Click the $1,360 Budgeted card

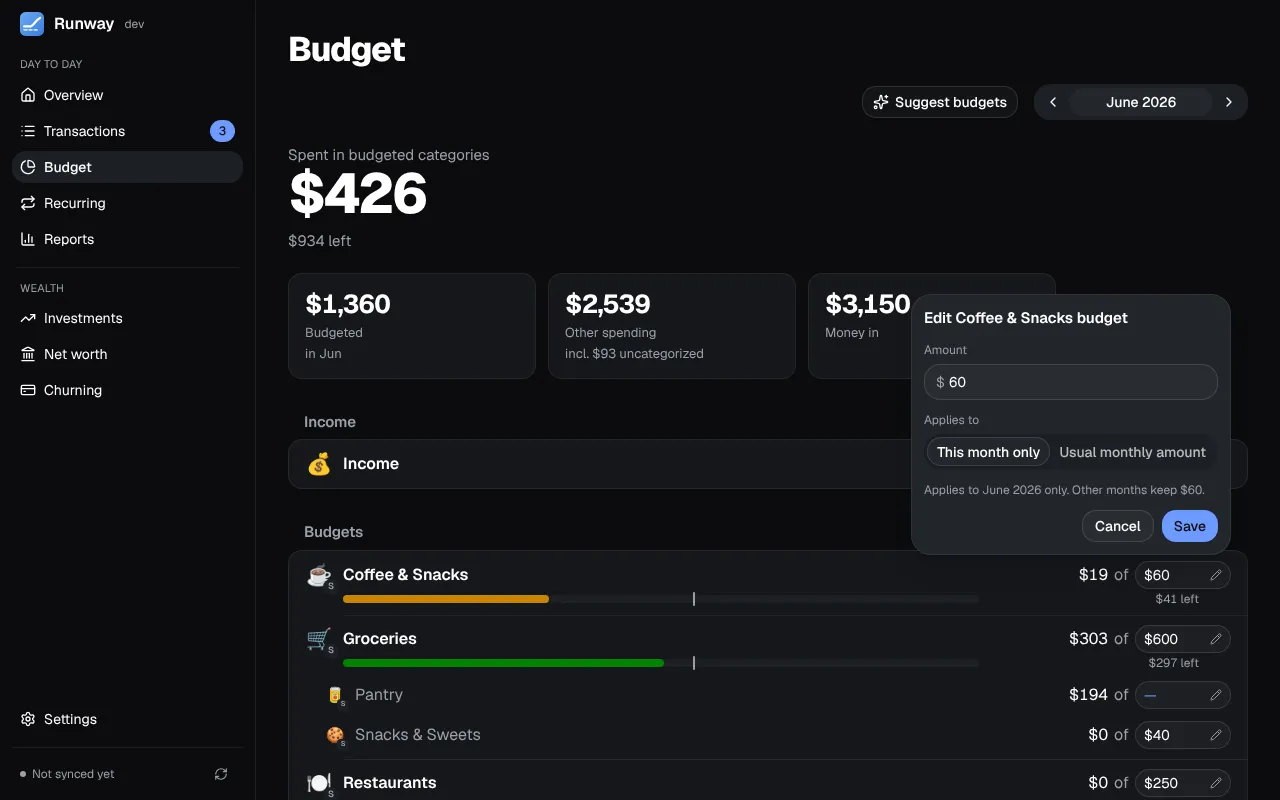(412, 326)
